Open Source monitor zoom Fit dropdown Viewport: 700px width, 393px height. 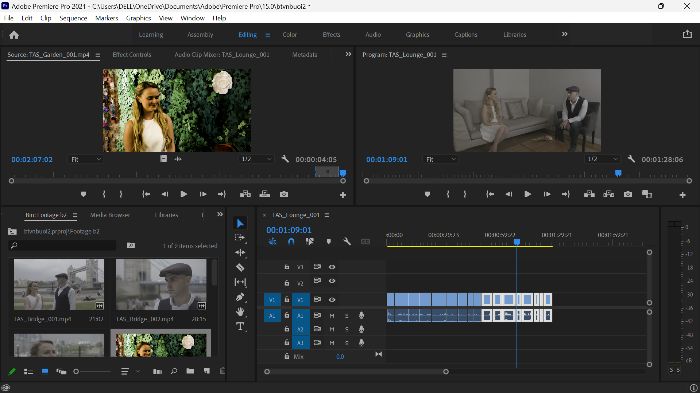86,159
